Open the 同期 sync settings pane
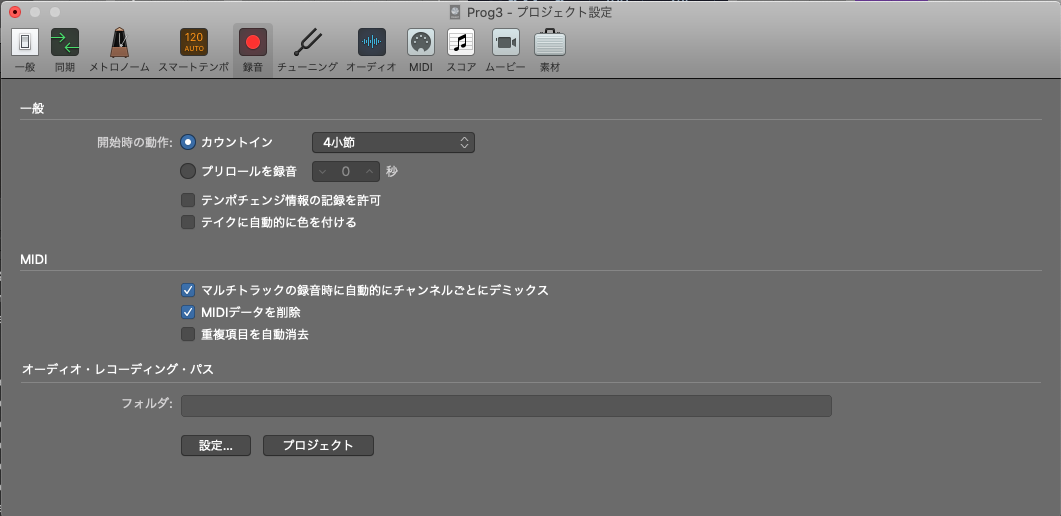Screen dimensions: 1061x516 tap(65, 50)
